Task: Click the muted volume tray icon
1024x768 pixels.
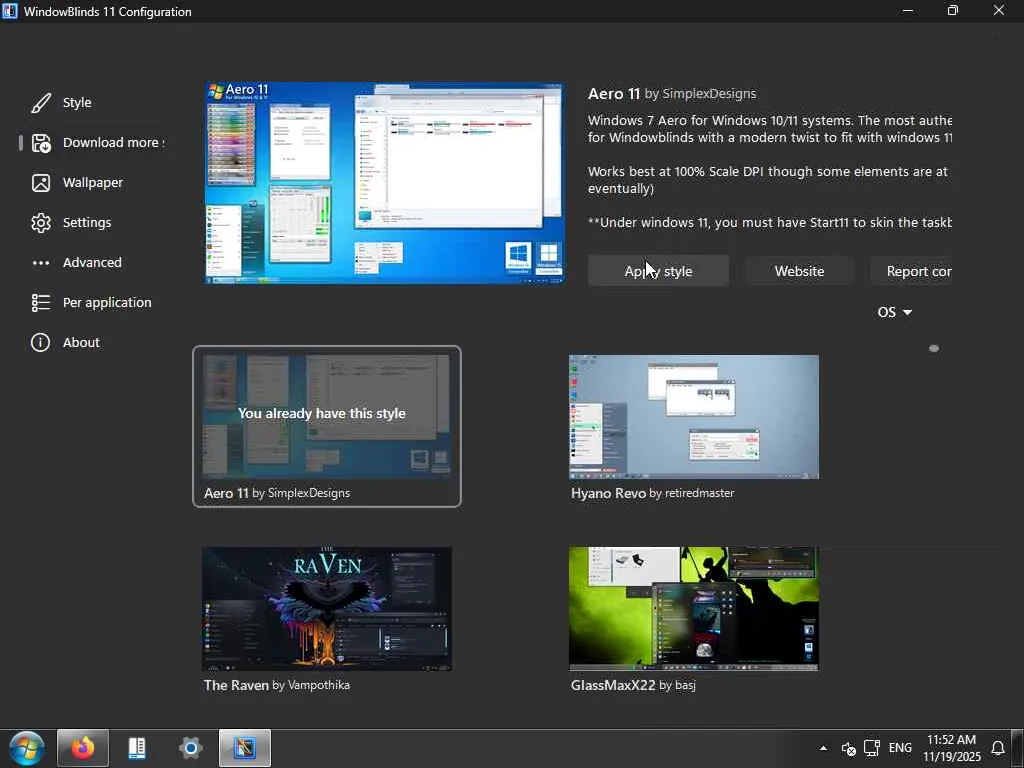Action: coord(848,748)
